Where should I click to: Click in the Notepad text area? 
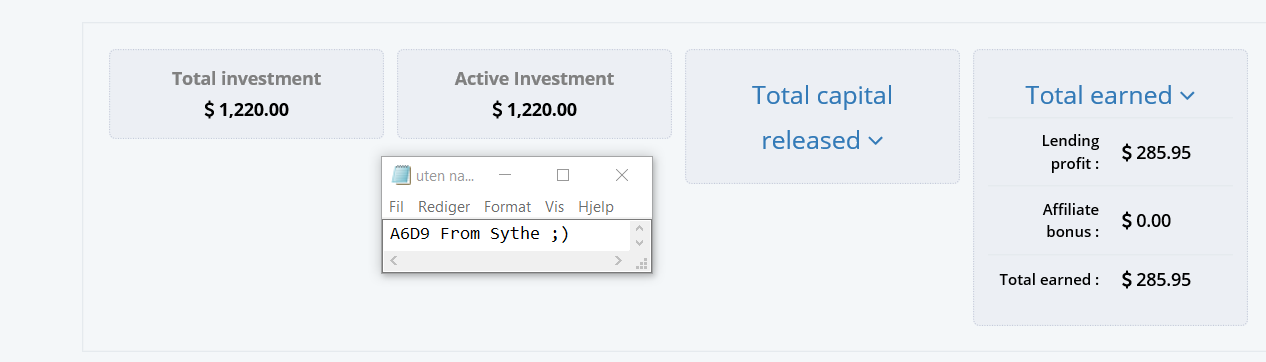(508, 236)
